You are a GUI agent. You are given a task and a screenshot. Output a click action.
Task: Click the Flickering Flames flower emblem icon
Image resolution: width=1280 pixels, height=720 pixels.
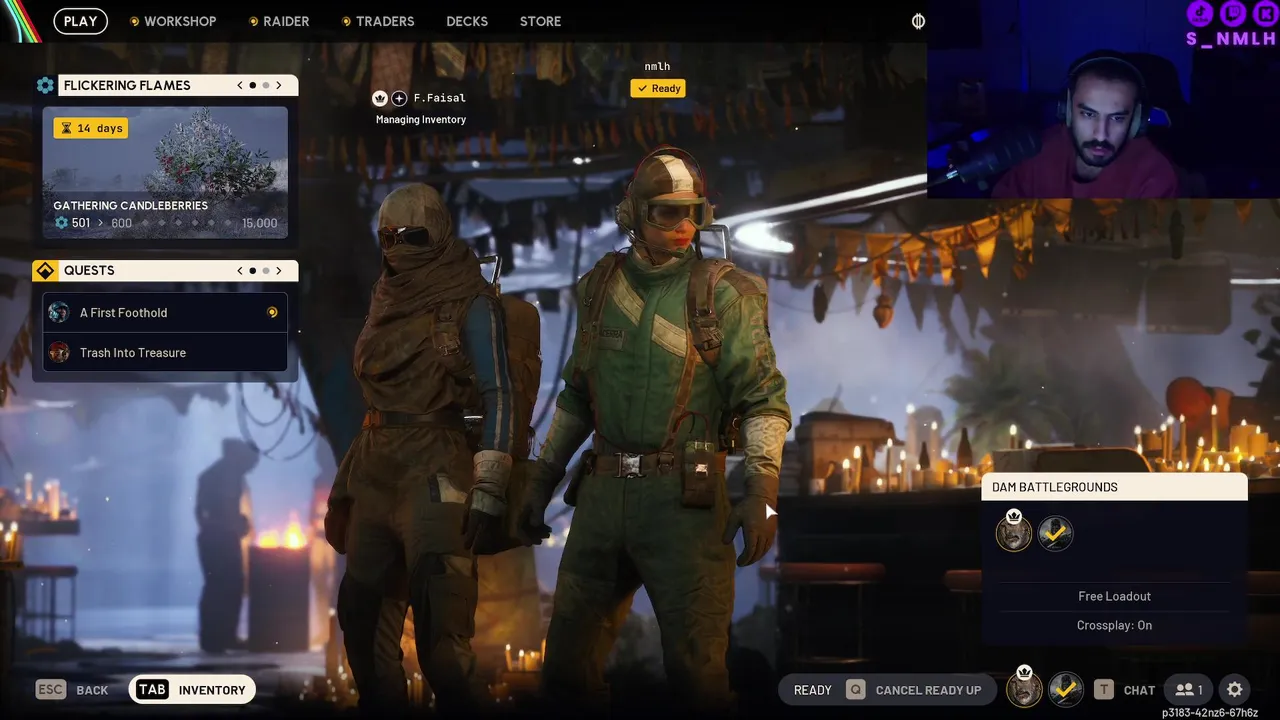point(45,85)
